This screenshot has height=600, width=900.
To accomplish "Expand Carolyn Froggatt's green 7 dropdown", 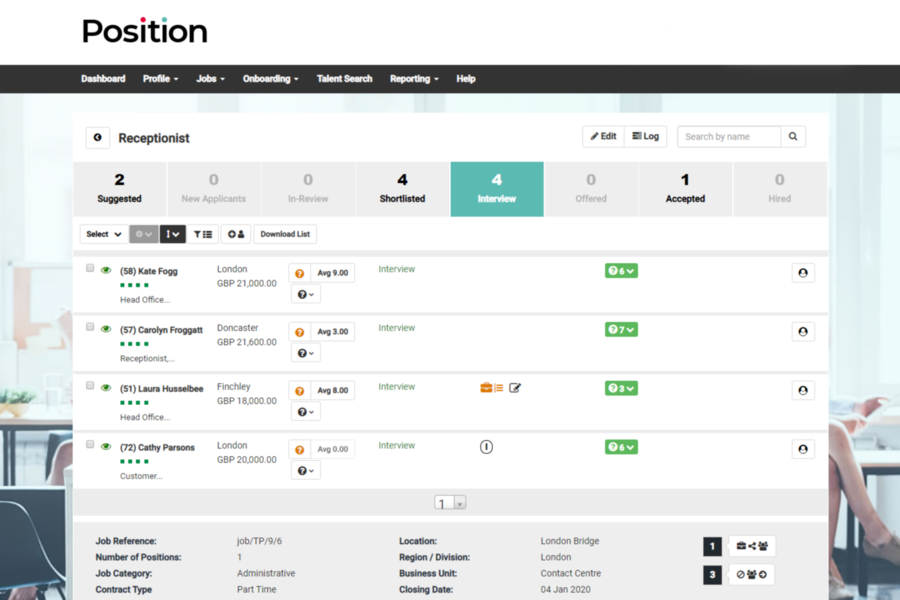I will coord(621,330).
